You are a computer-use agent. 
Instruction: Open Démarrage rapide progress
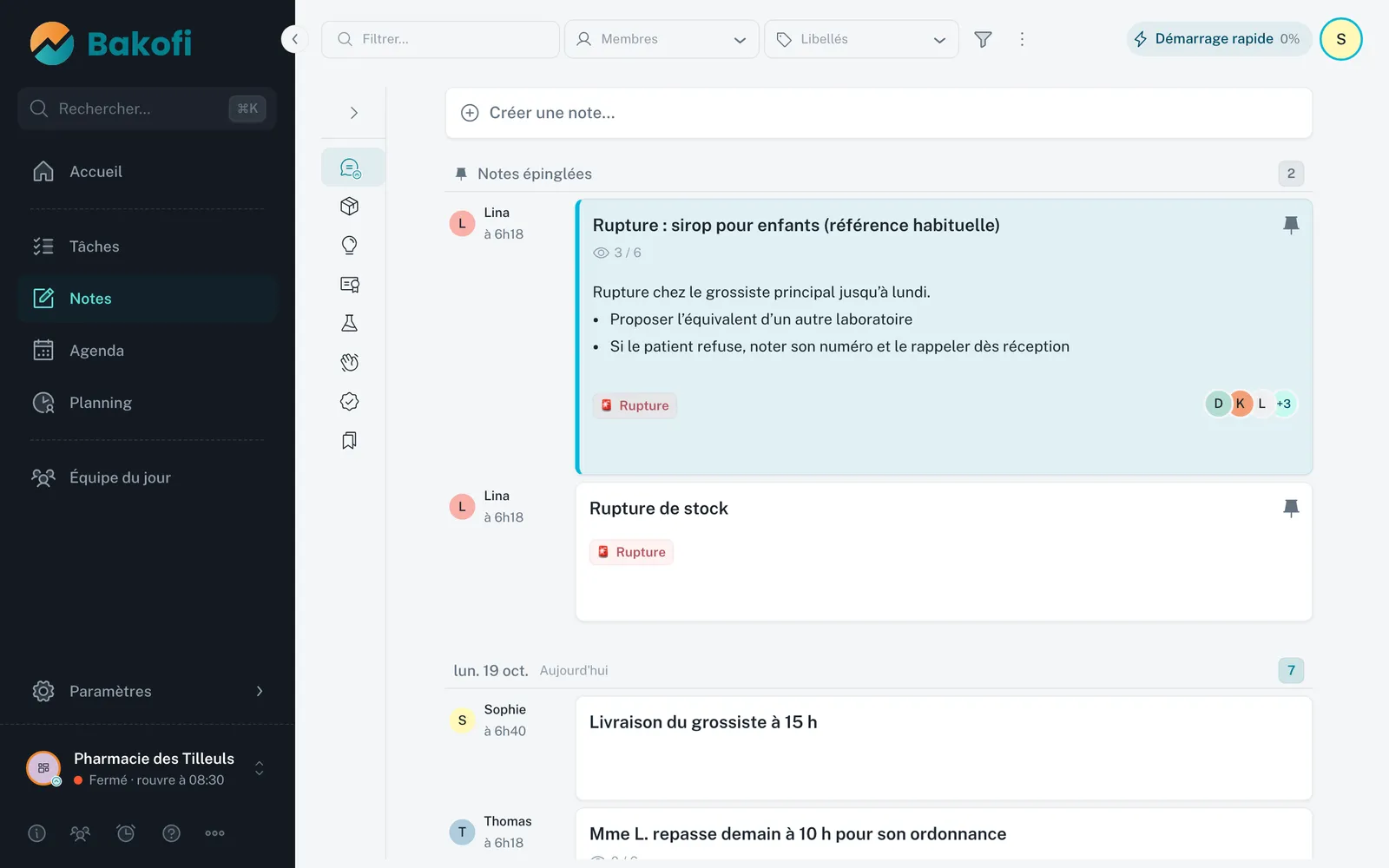coord(1219,39)
